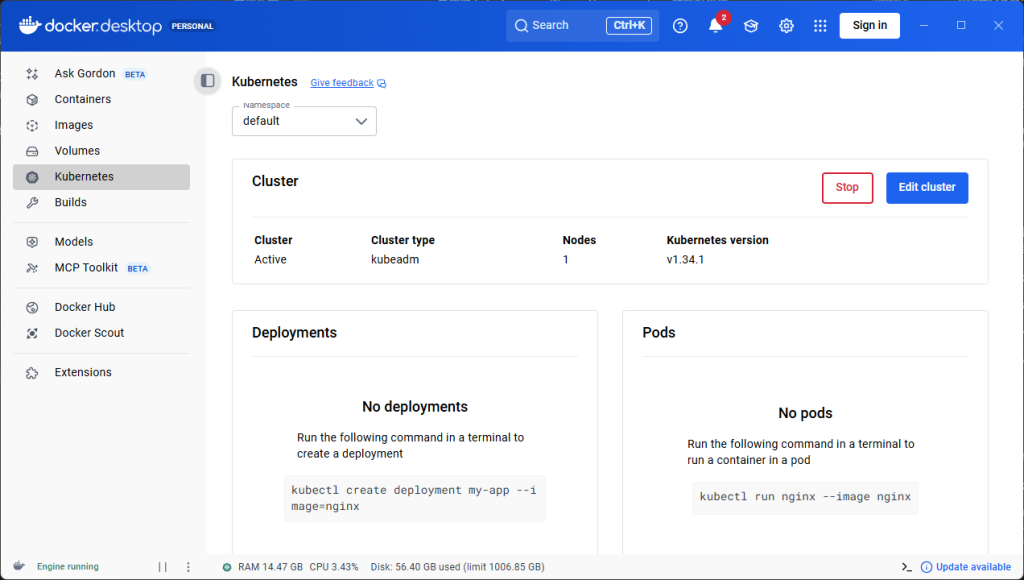Click the update info circle icon
Screen dimensions: 1024x580
(x=926, y=567)
